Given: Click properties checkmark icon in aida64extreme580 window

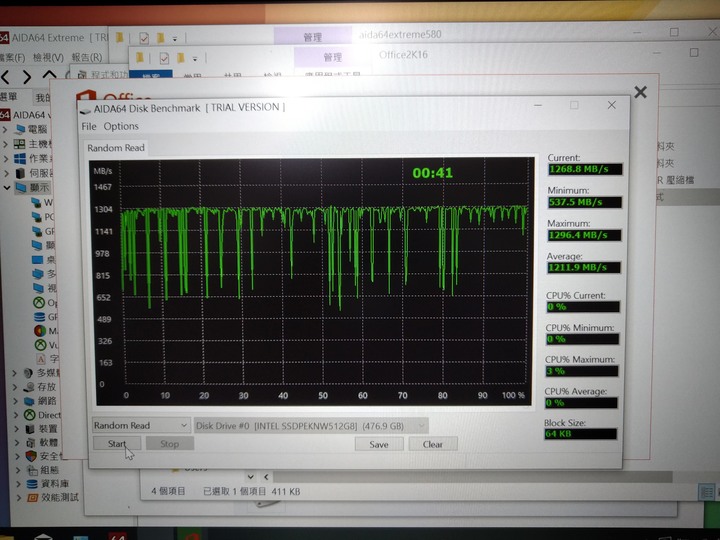Looking at the screenshot, I should [x=144, y=38].
